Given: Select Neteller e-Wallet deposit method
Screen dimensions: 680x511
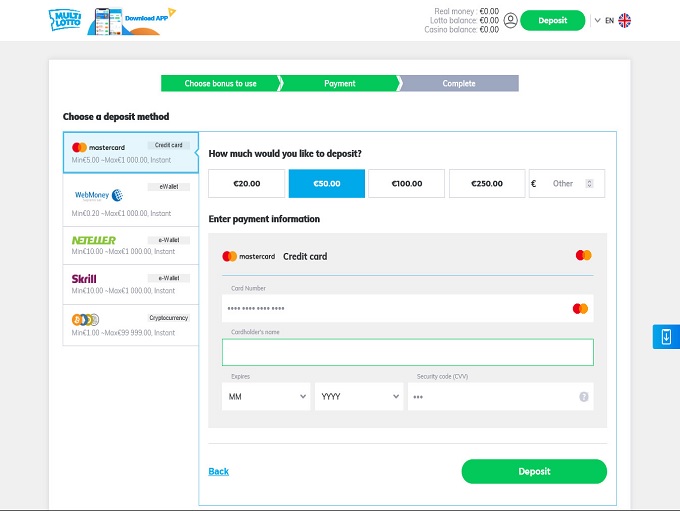Looking at the screenshot, I should coord(130,246).
